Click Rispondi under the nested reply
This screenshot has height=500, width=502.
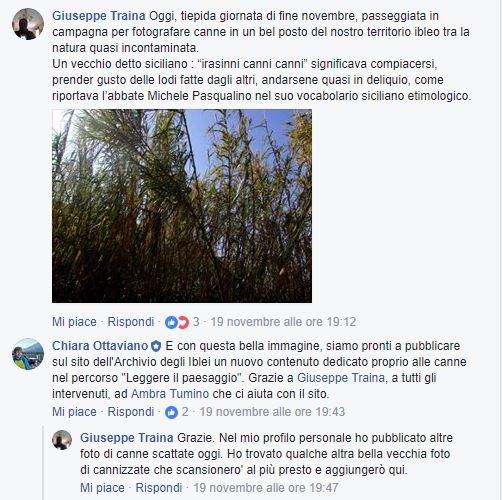click(x=159, y=488)
